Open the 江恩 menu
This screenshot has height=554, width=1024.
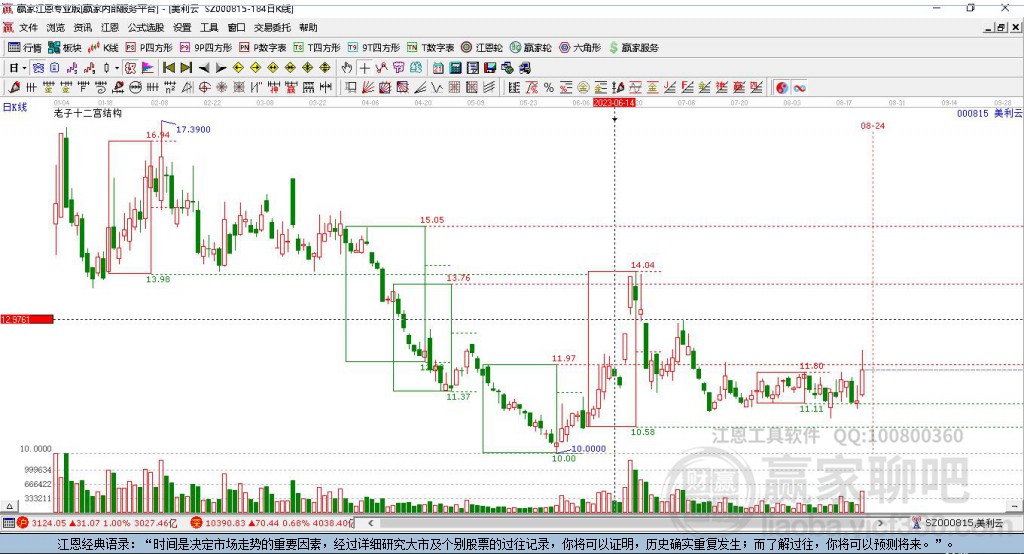click(x=110, y=27)
